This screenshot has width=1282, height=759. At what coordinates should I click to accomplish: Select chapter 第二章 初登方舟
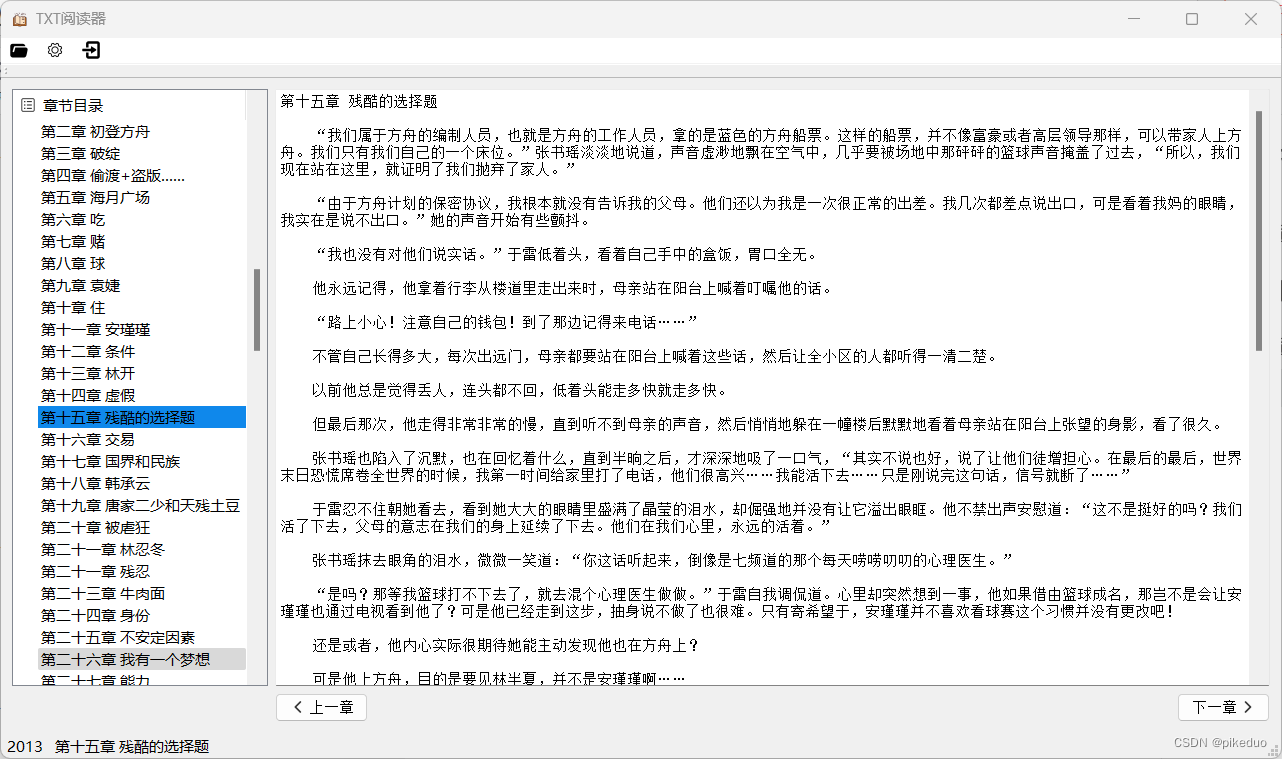point(95,131)
